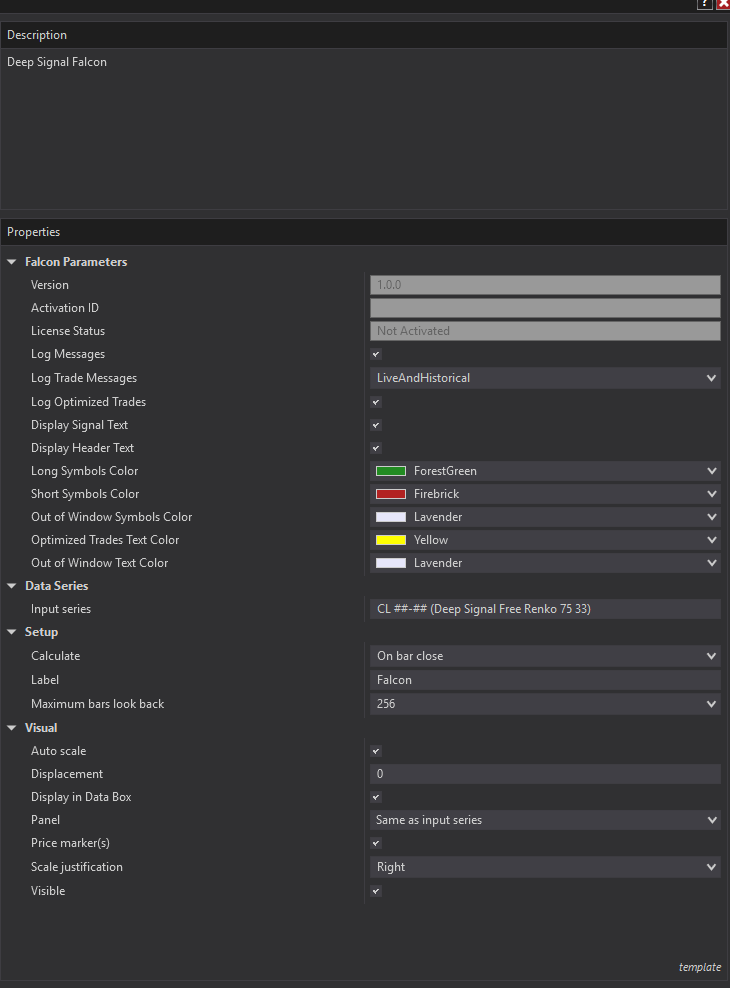Click the Input series field
The image size is (730, 988).
point(545,609)
